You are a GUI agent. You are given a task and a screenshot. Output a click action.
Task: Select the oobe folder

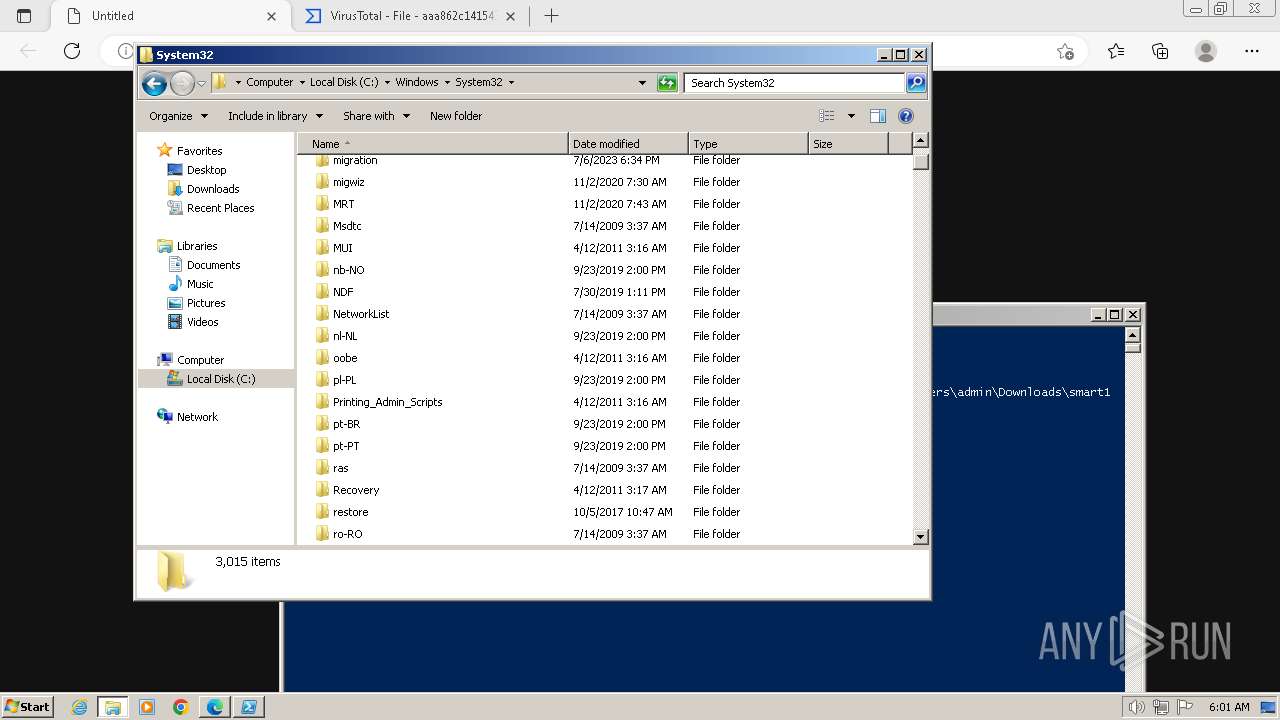pyautogui.click(x=345, y=358)
